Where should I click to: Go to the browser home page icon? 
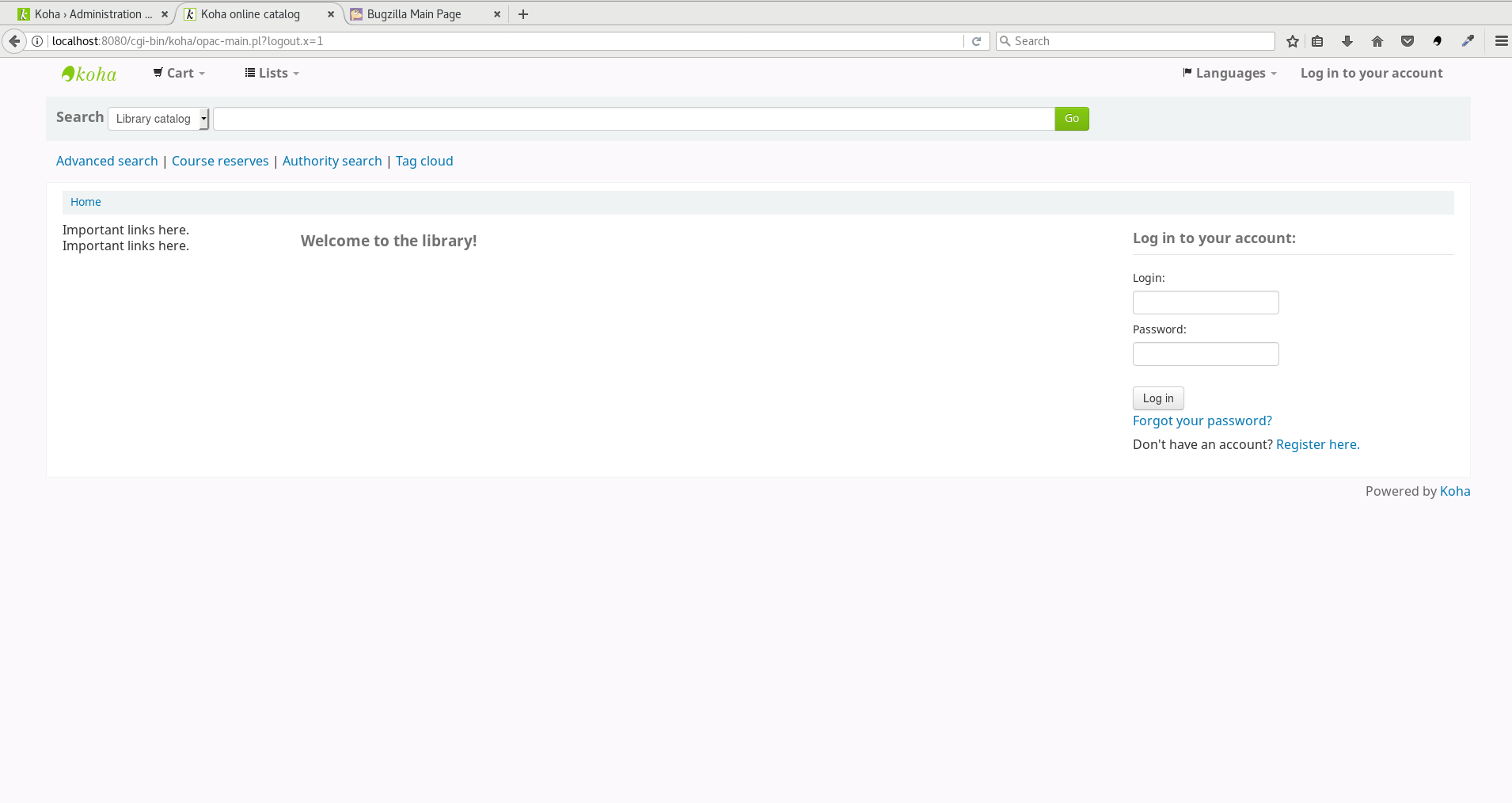(1377, 41)
